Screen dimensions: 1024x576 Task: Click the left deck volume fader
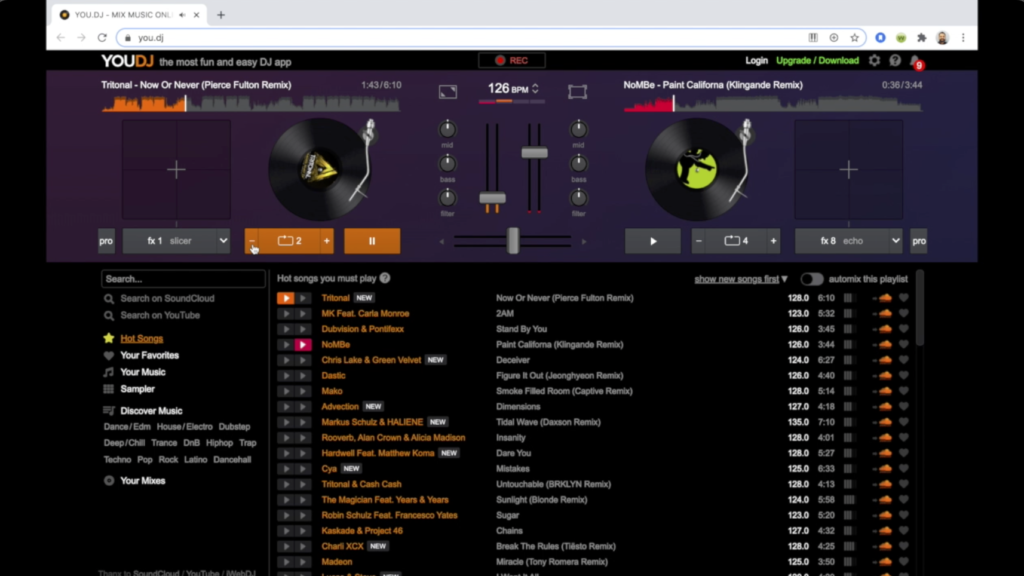pyautogui.click(x=492, y=197)
